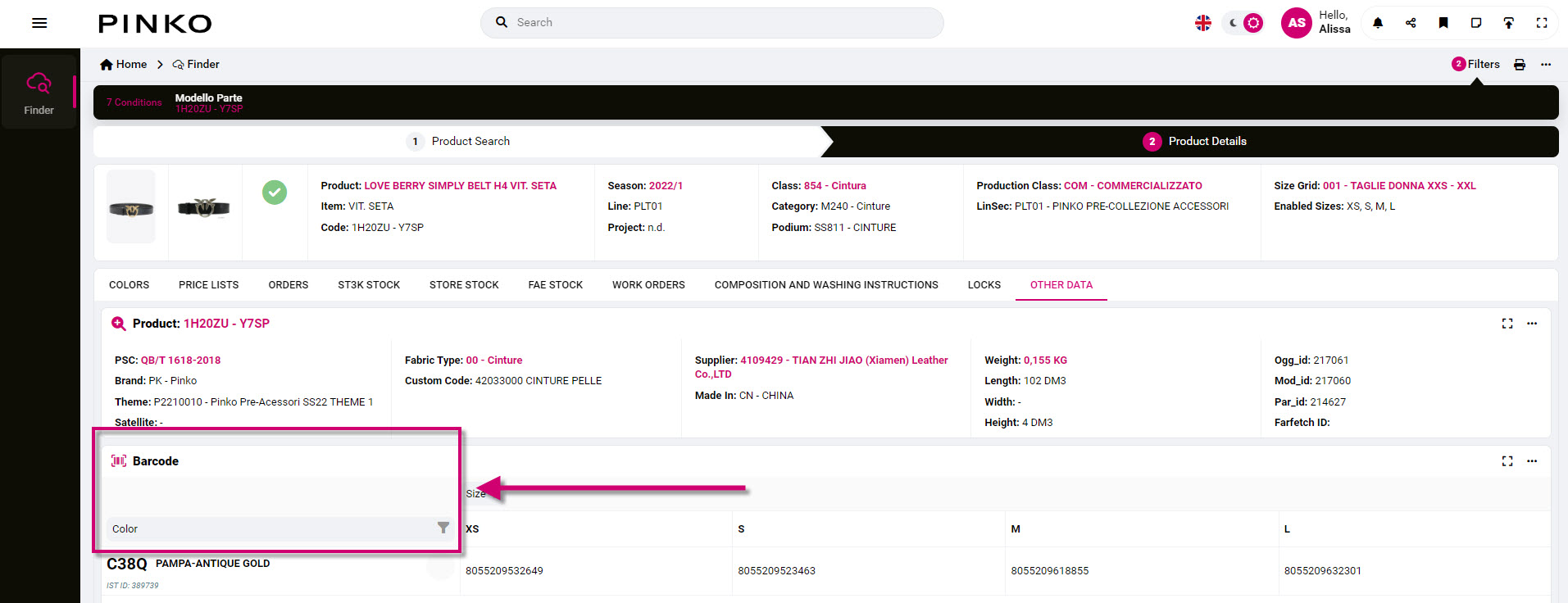1568x603 pixels.
Task: Click the C38Q PAMPA-ANTIQUE GOLD row
Action: point(280,572)
